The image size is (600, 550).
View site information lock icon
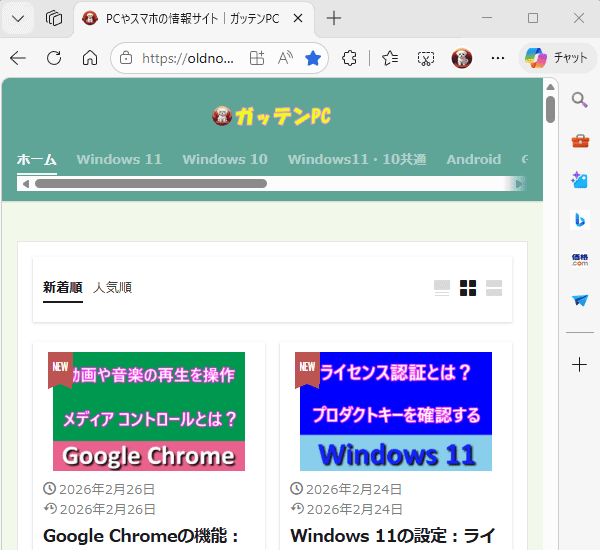click(126, 58)
